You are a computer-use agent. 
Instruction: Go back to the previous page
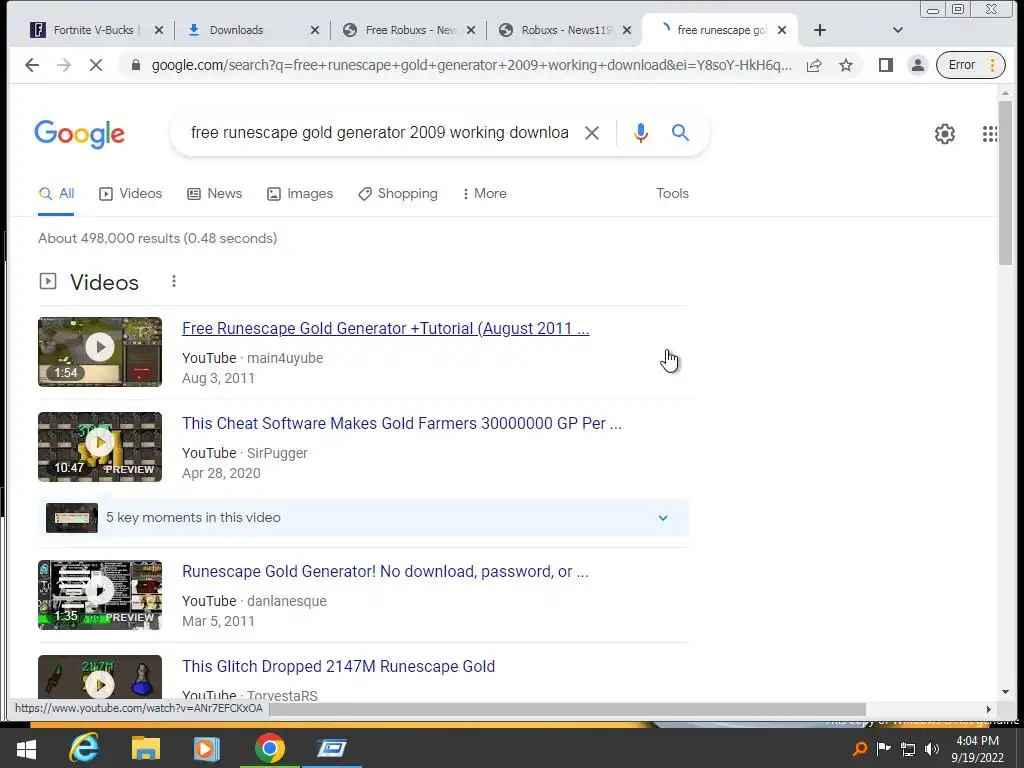point(31,65)
